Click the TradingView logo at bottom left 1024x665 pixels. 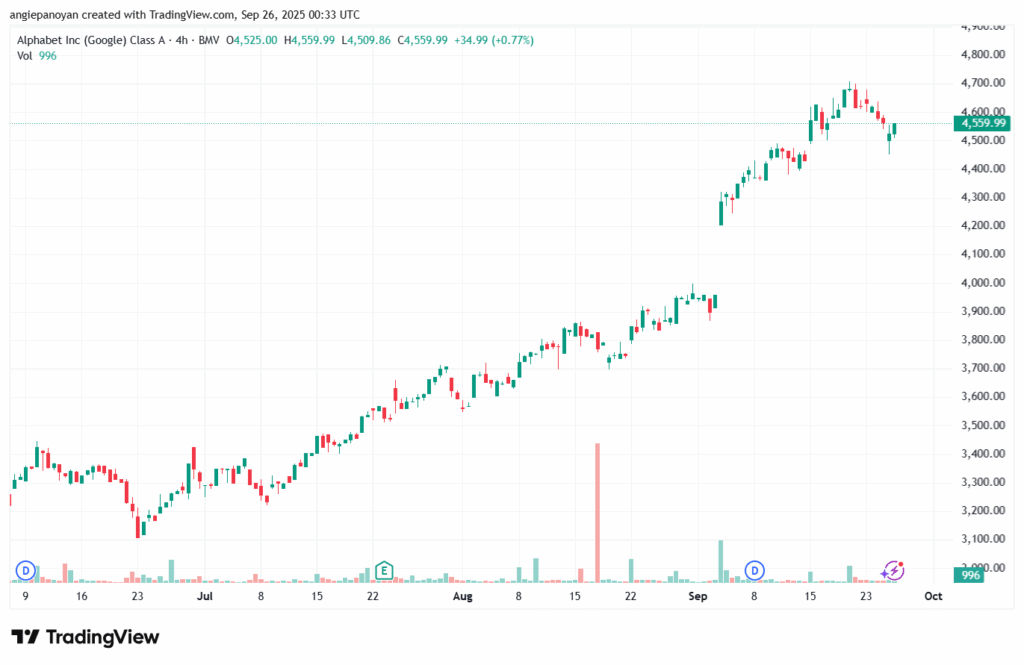click(85, 637)
